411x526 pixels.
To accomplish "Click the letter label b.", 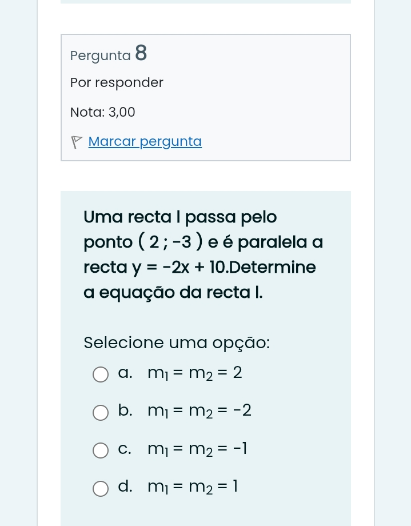I will [125, 410].
